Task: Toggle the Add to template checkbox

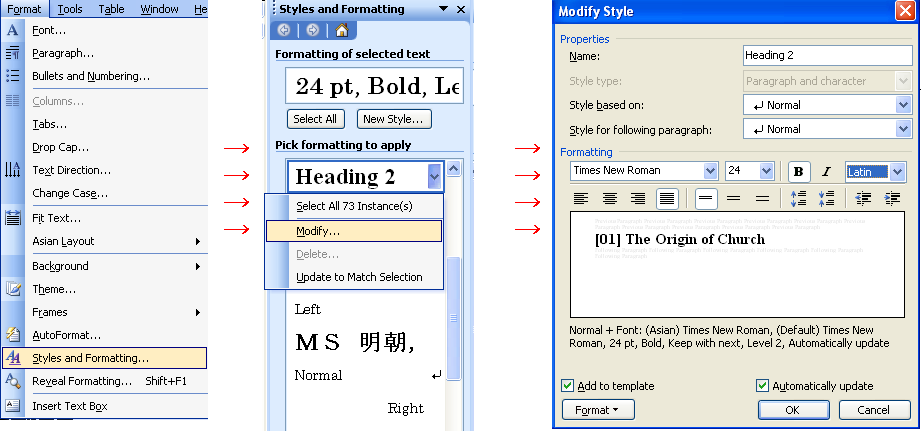Action: pyautogui.click(x=568, y=386)
